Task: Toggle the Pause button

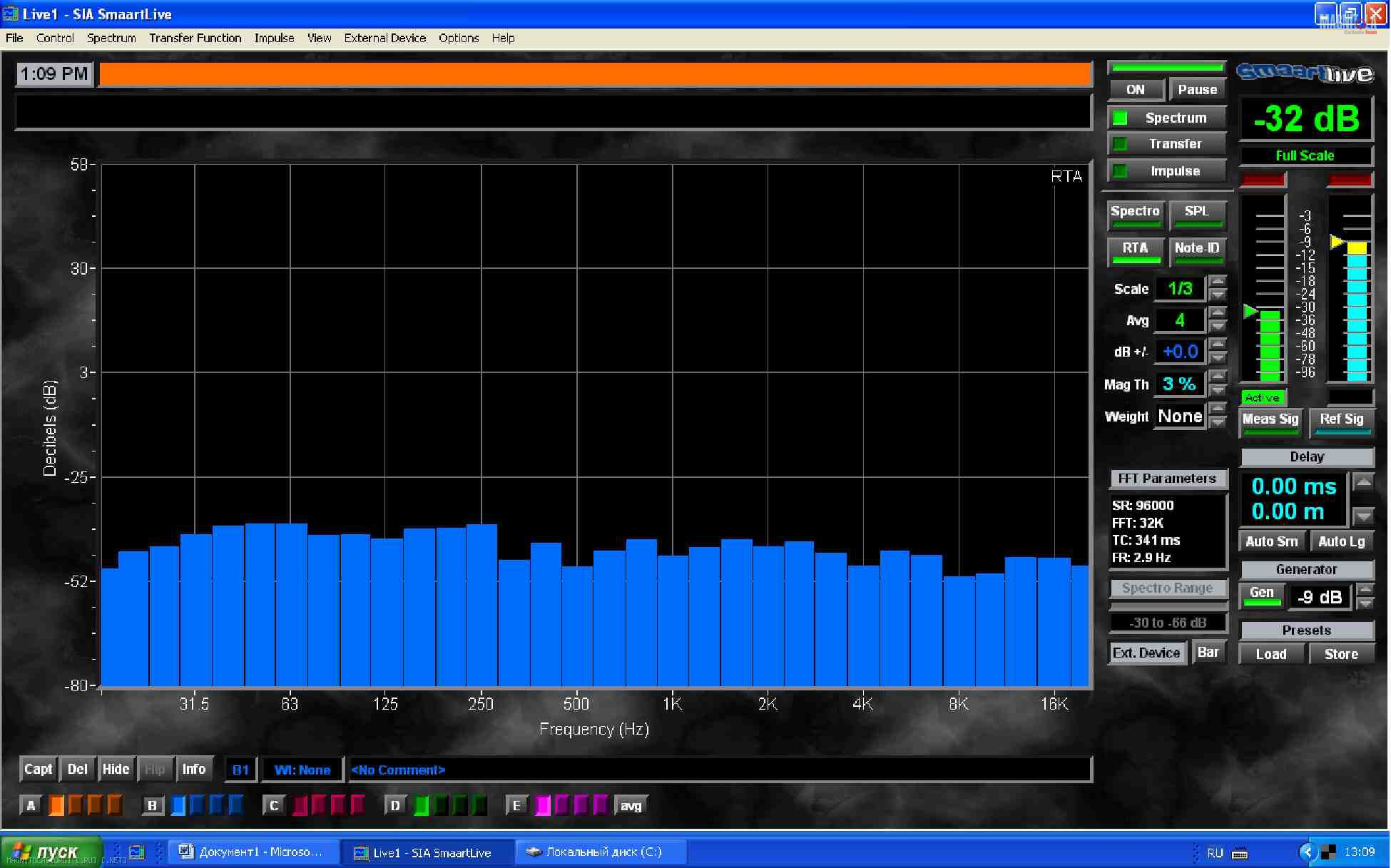Action: [1197, 90]
